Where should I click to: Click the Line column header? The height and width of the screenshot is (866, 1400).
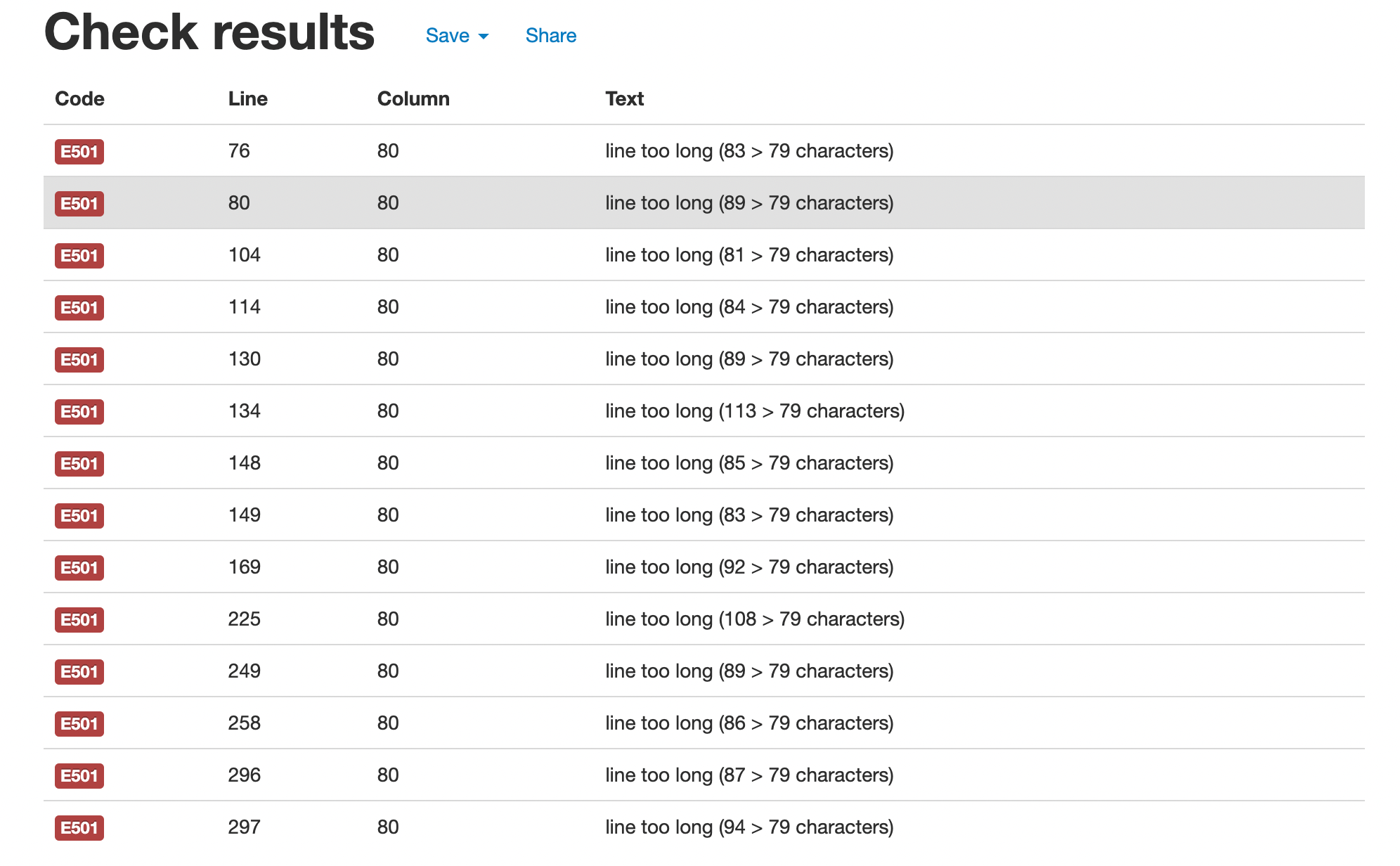(247, 99)
